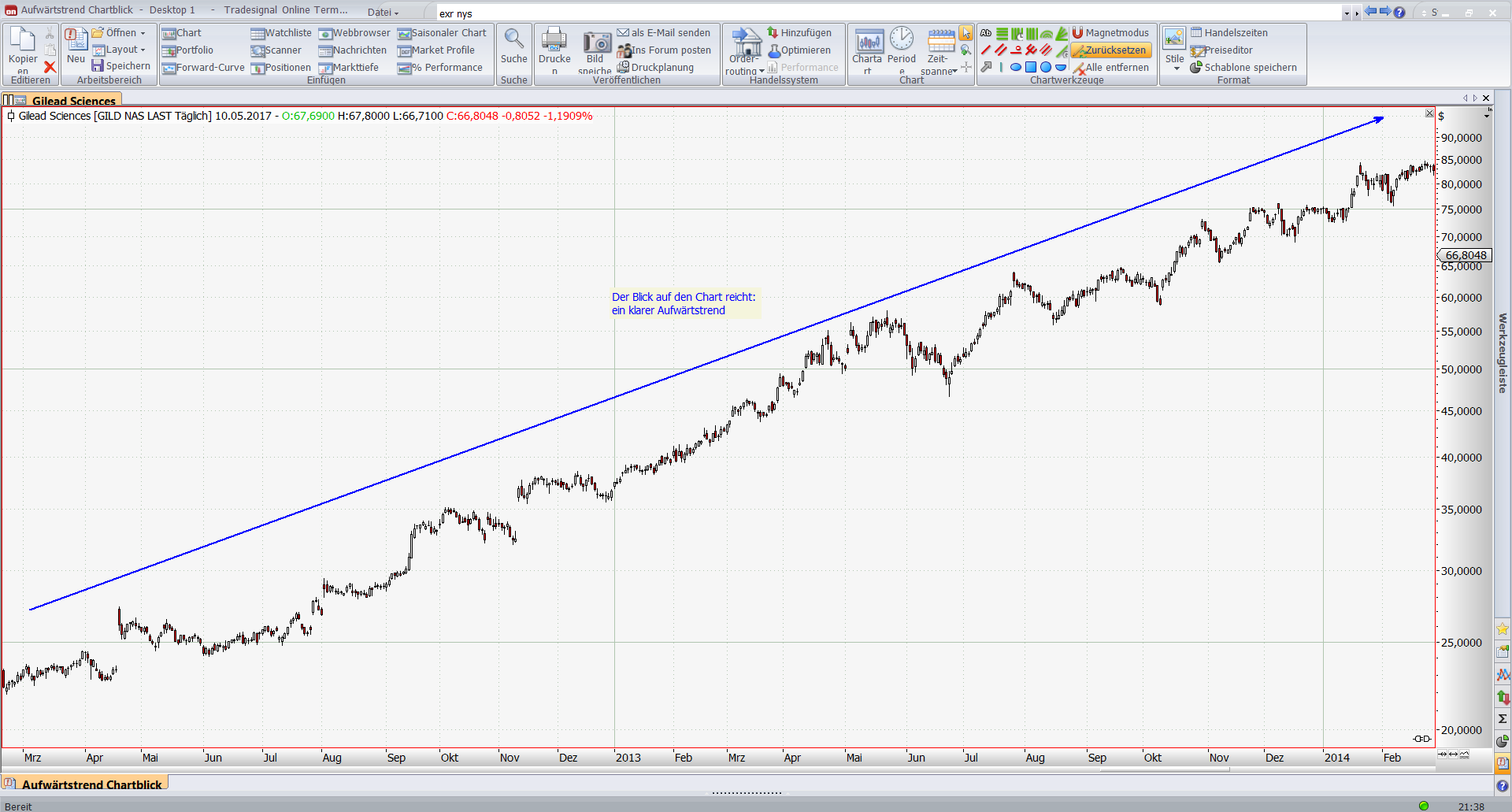The width and height of the screenshot is (1512, 812).
Task: Click the Sigma icon in right sidebar
Action: point(1503,718)
